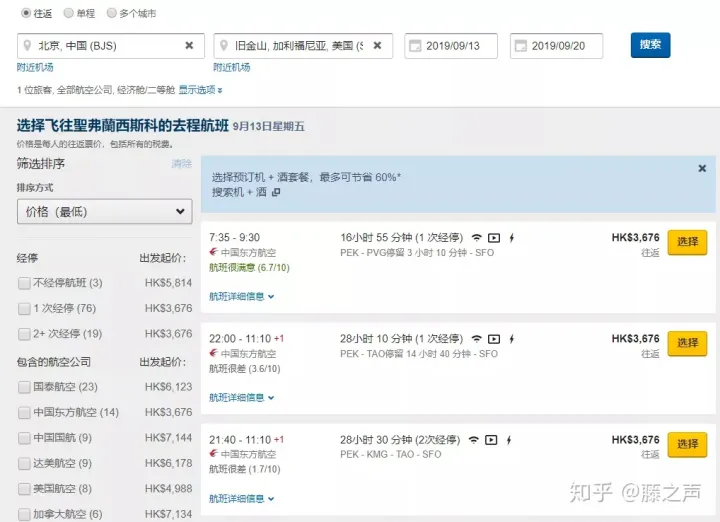Open the 价格 (最低) sort dropdown
Screen dimensions: 720x522
point(105,212)
